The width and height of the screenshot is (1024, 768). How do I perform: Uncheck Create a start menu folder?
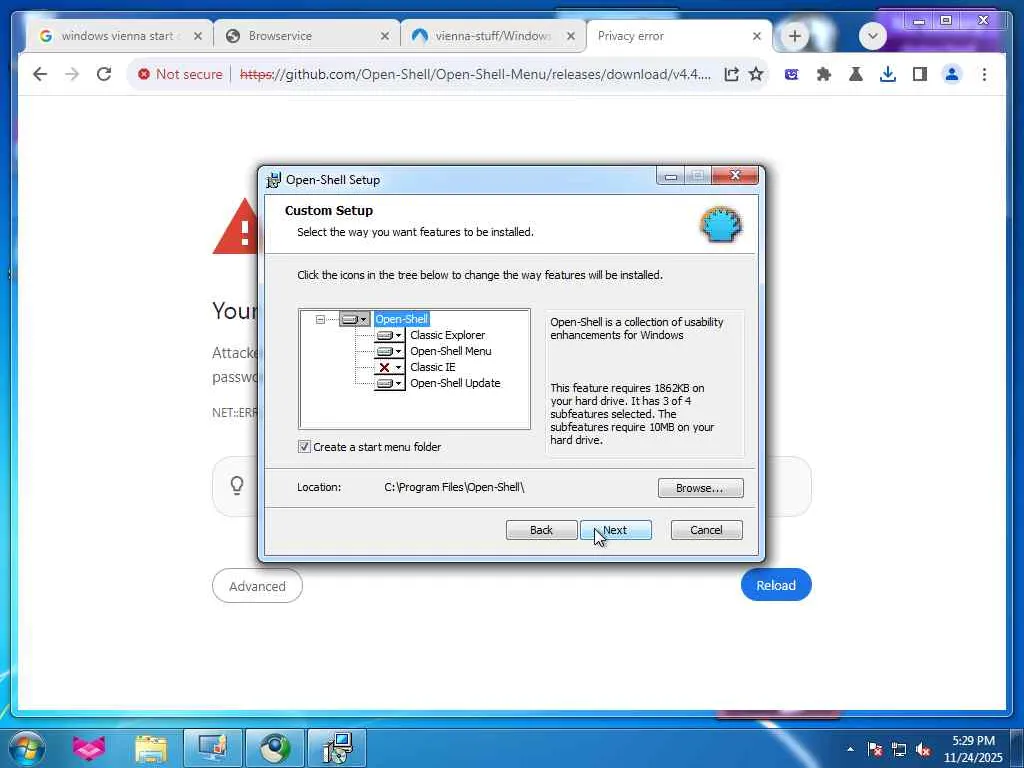[x=304, y=447]
